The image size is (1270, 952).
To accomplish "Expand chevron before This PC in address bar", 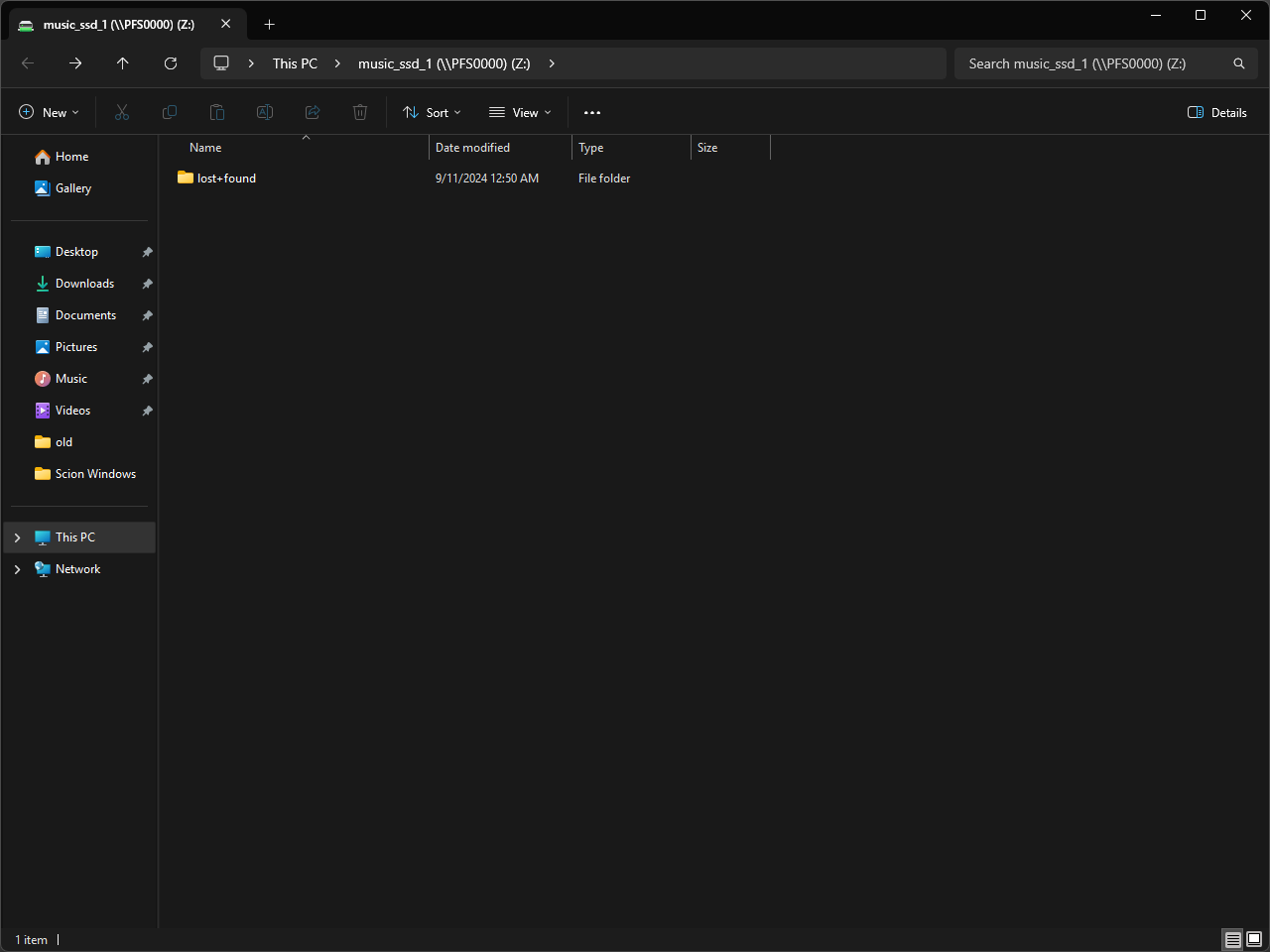I will (x=251, y=63).
